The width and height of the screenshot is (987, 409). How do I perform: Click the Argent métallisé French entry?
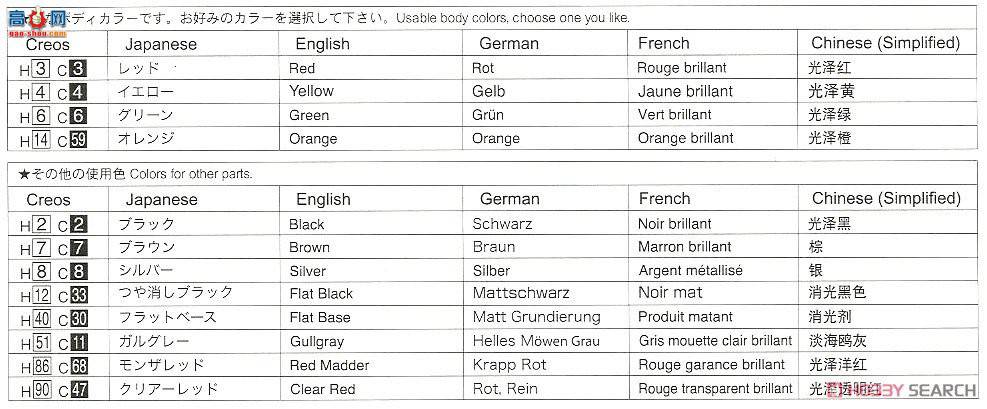(x=691, y=271)
